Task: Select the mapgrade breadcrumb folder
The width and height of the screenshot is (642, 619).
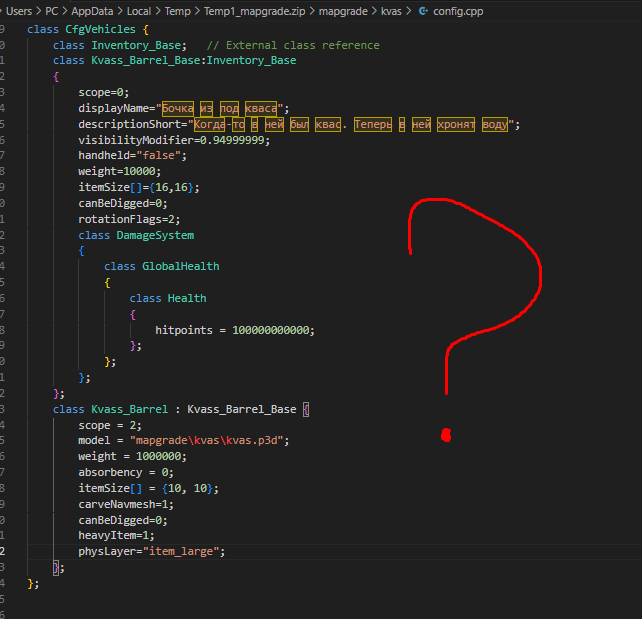Action: [343, 11]
